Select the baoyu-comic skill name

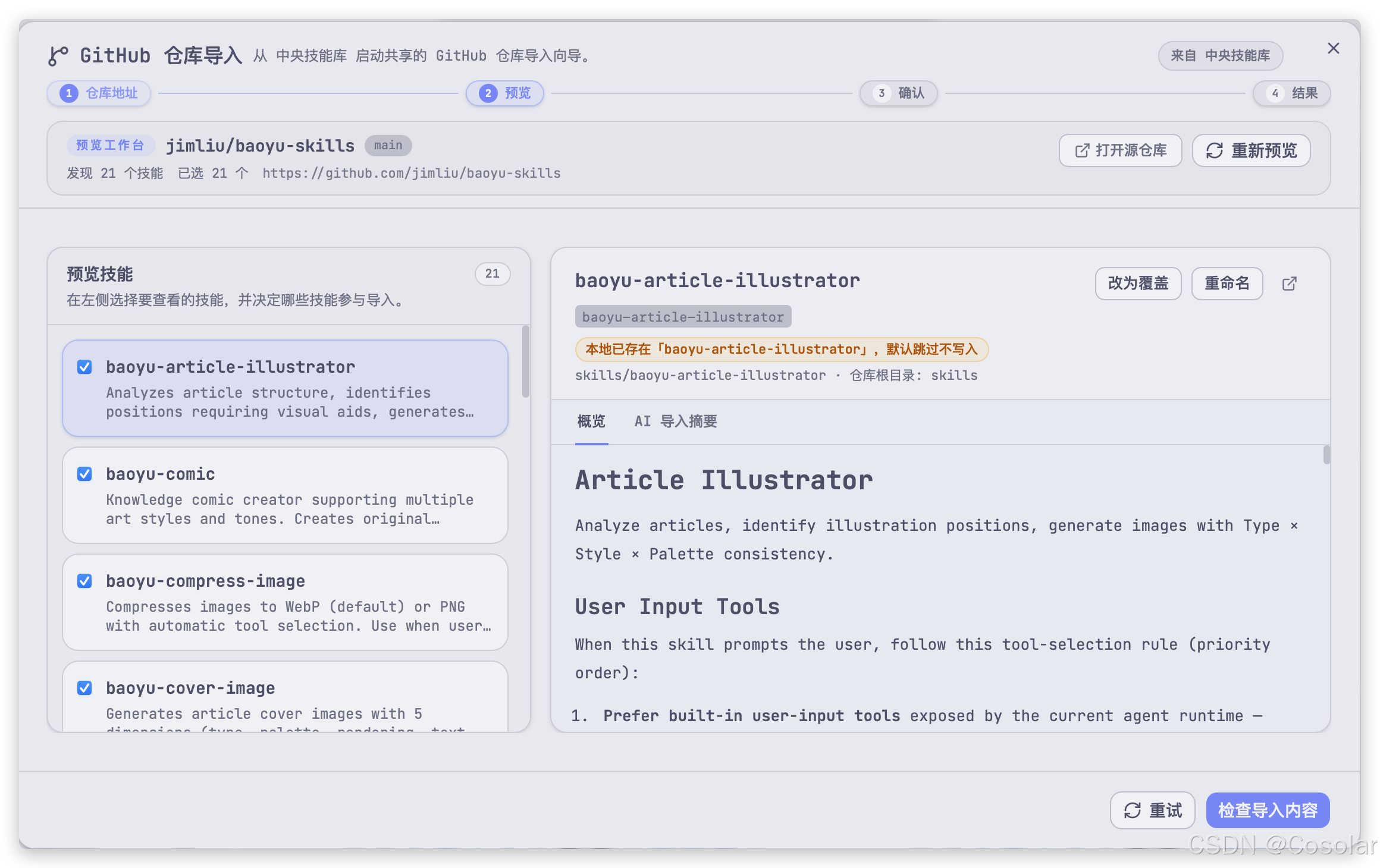pyautogui.click(x=161, y=474)
